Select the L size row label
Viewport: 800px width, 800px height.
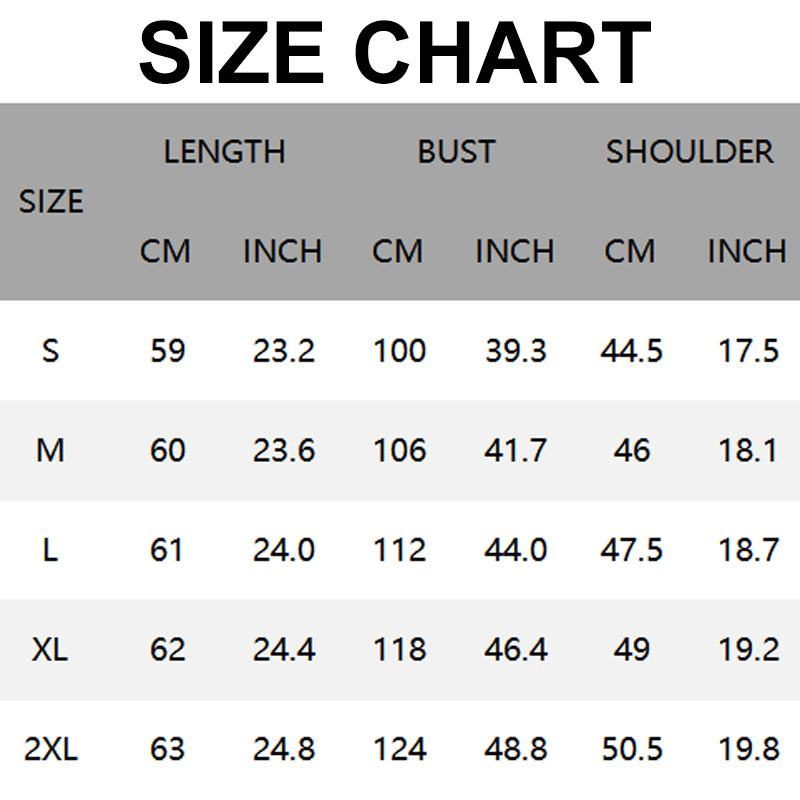50,550
